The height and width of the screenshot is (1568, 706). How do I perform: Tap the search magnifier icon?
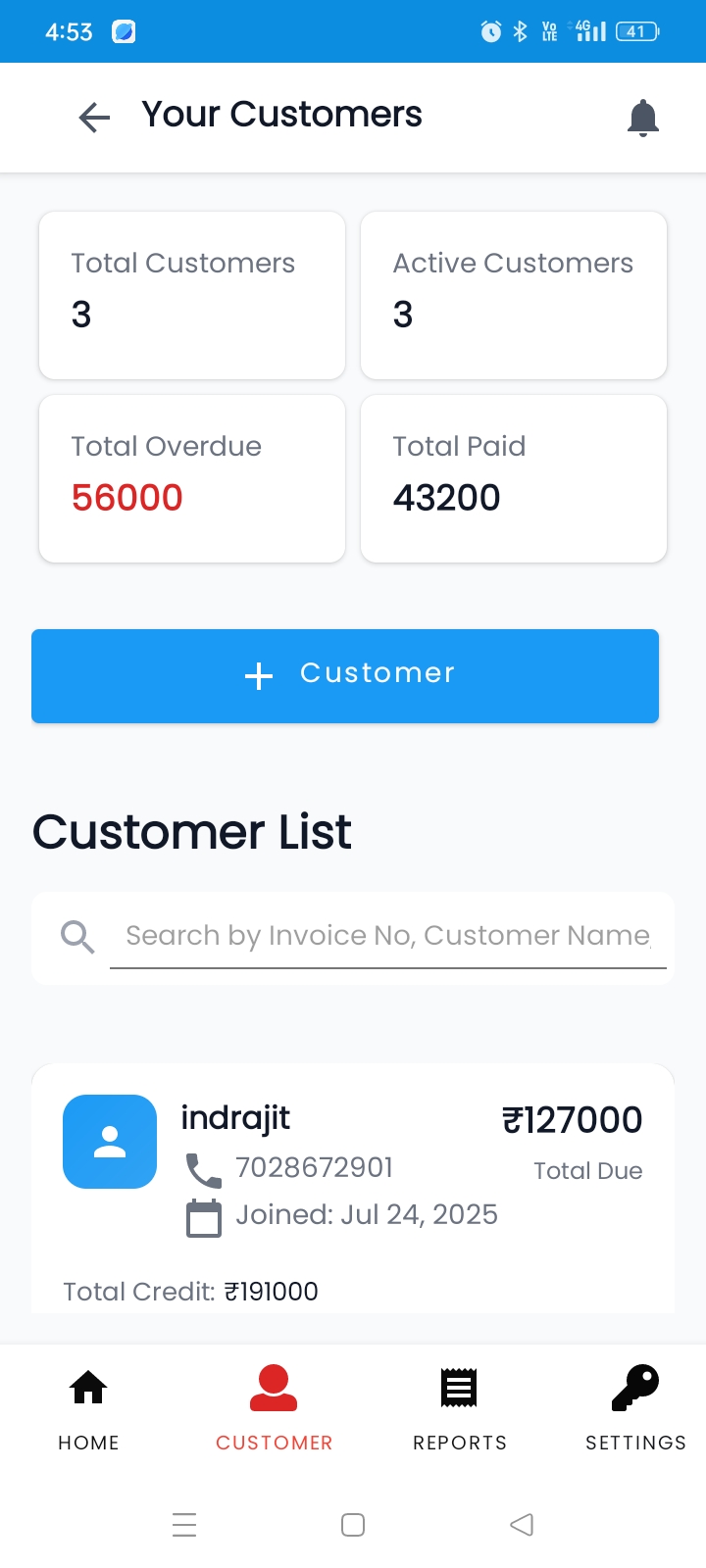point(77,937)
